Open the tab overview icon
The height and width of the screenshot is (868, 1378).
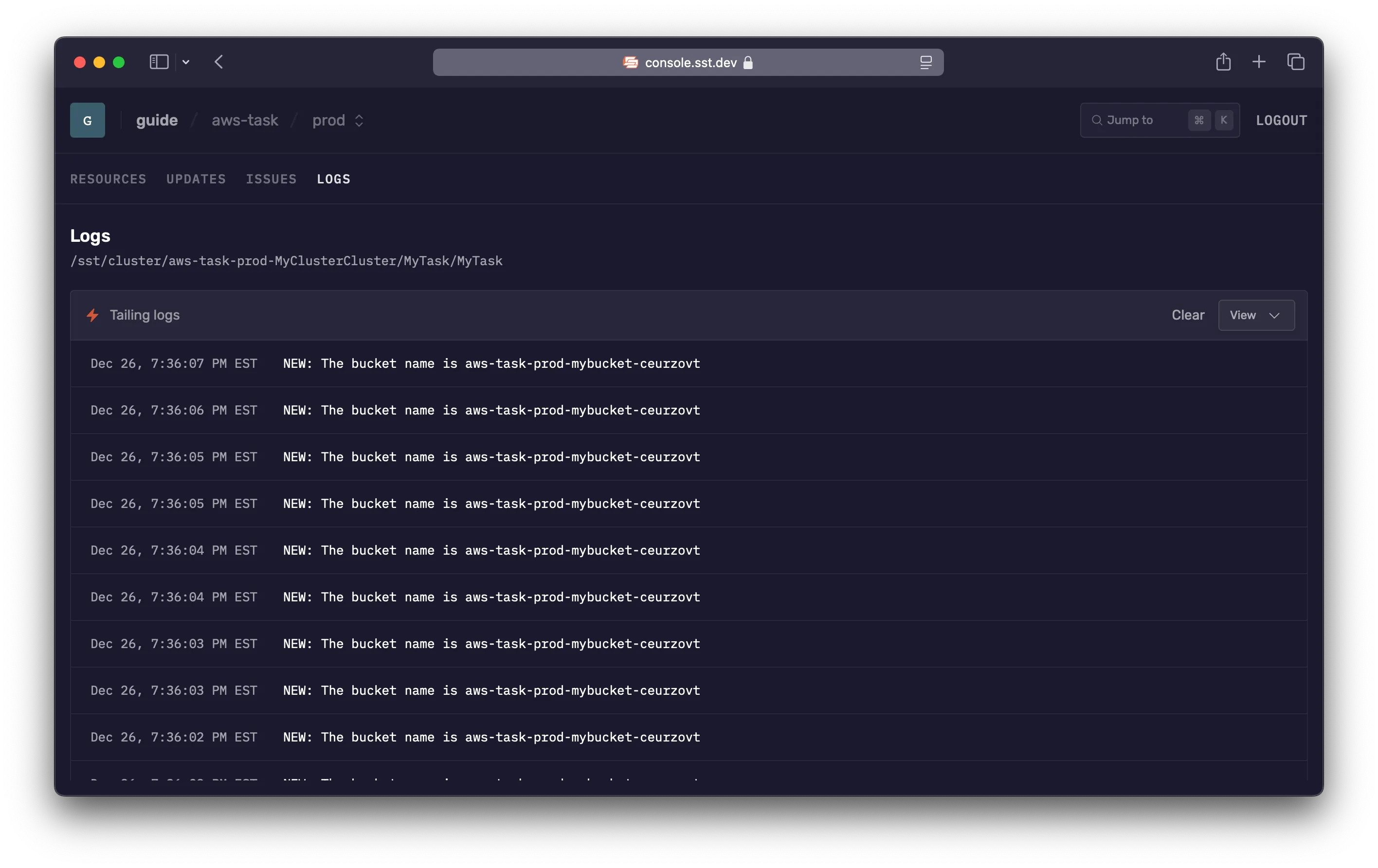(x=1296, y=61)
